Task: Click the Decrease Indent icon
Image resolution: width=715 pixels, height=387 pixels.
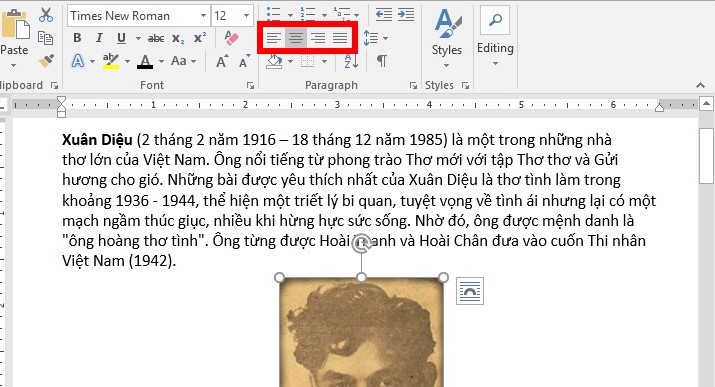Action: 383,15
